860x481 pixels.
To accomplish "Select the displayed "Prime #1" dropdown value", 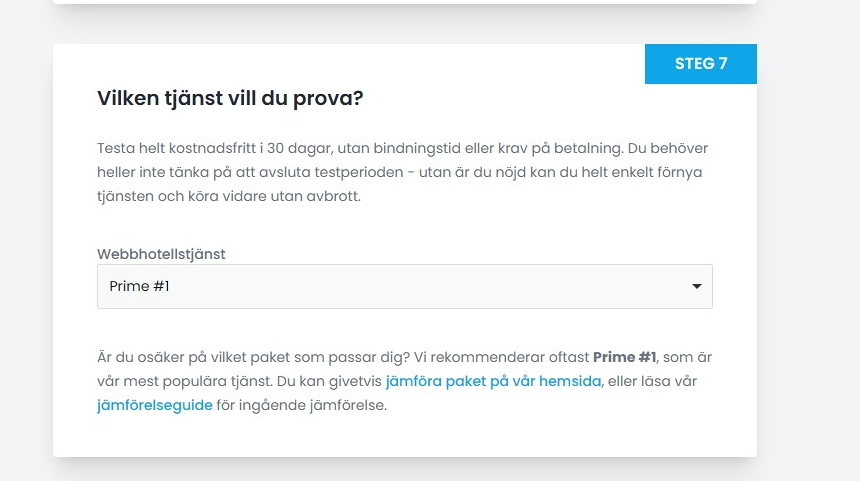I will tap(139, 287).
